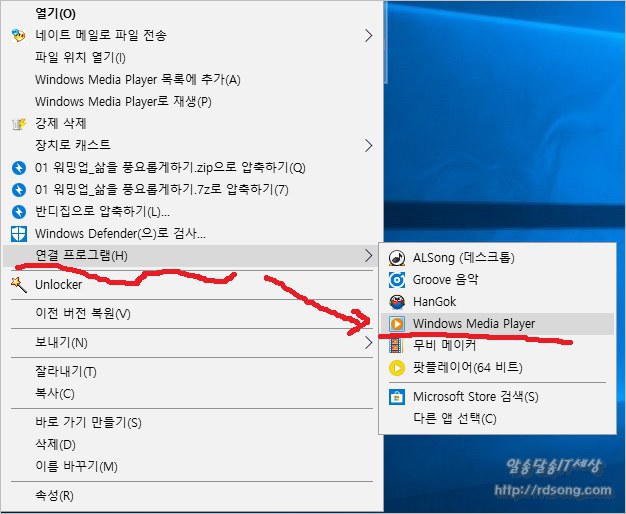The height and width of the screenshot is (514, 626).
Task: Select Unlocker menu entry
Action: pos(192,284)
